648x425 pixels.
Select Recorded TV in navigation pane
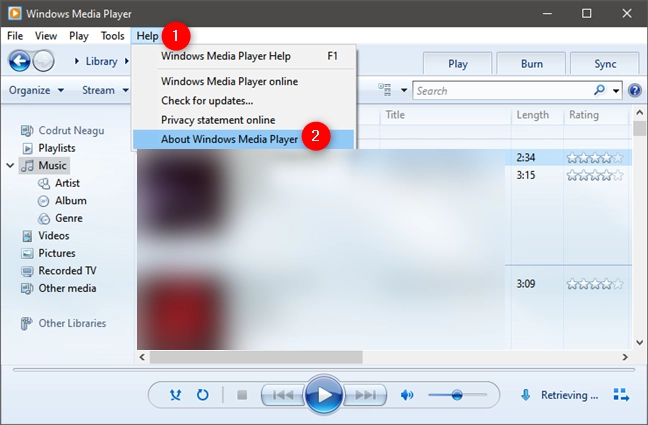coord(59,271)
